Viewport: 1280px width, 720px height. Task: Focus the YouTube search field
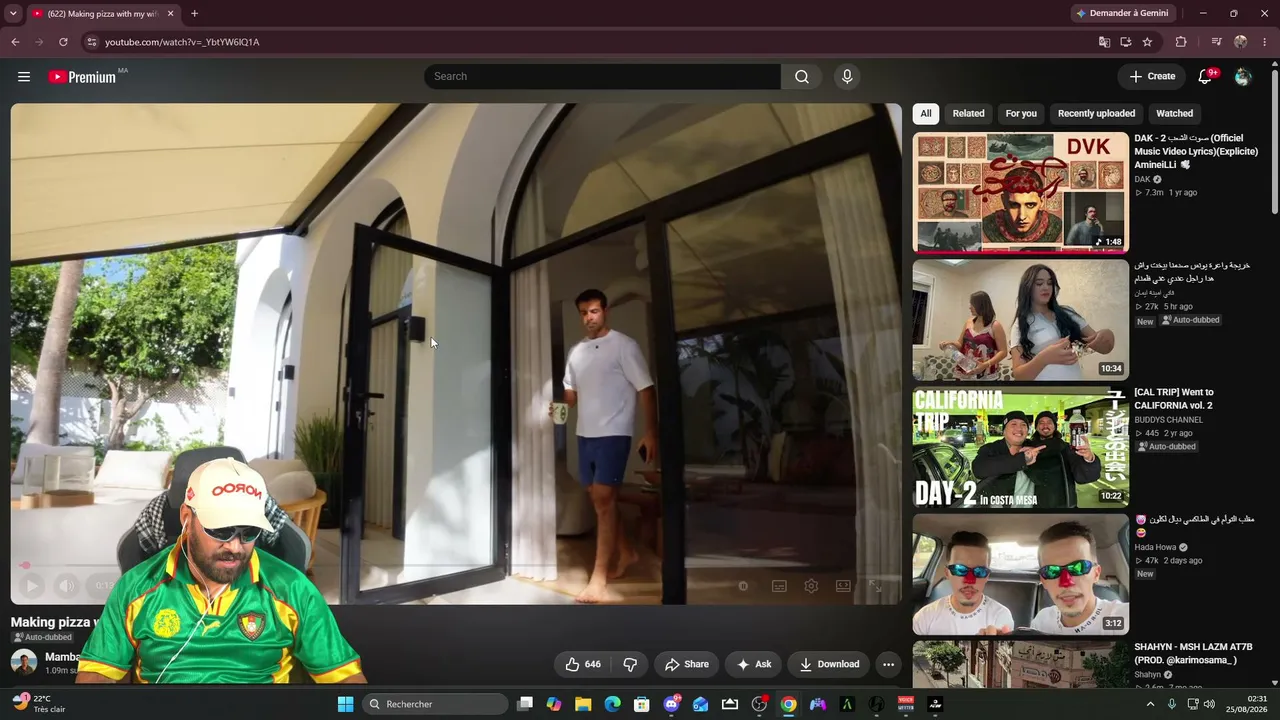click(603, 77)
